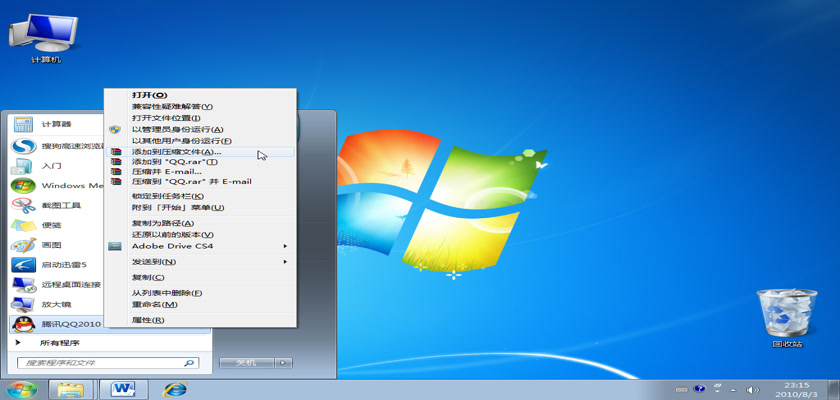The image size is (840, 400).
Task: Open Windows Explorer folder on taskbar
Action: [x=70, y=388]
